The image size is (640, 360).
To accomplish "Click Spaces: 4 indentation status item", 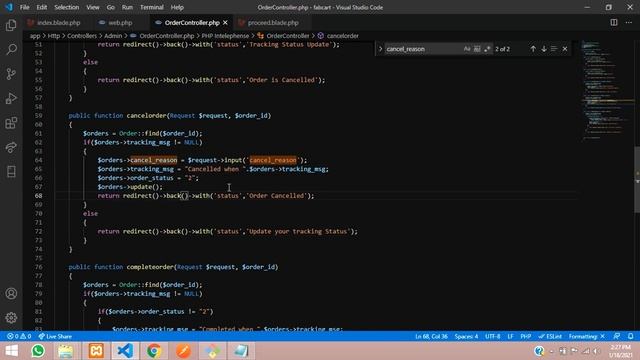I will click(466, 336).
